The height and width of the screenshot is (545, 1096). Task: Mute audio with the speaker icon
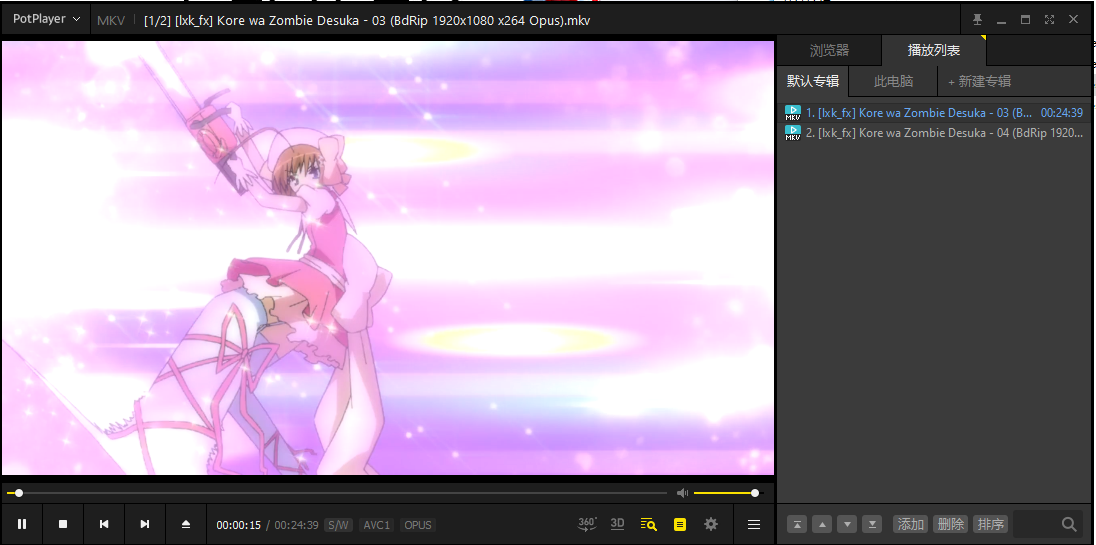point(682,493)
